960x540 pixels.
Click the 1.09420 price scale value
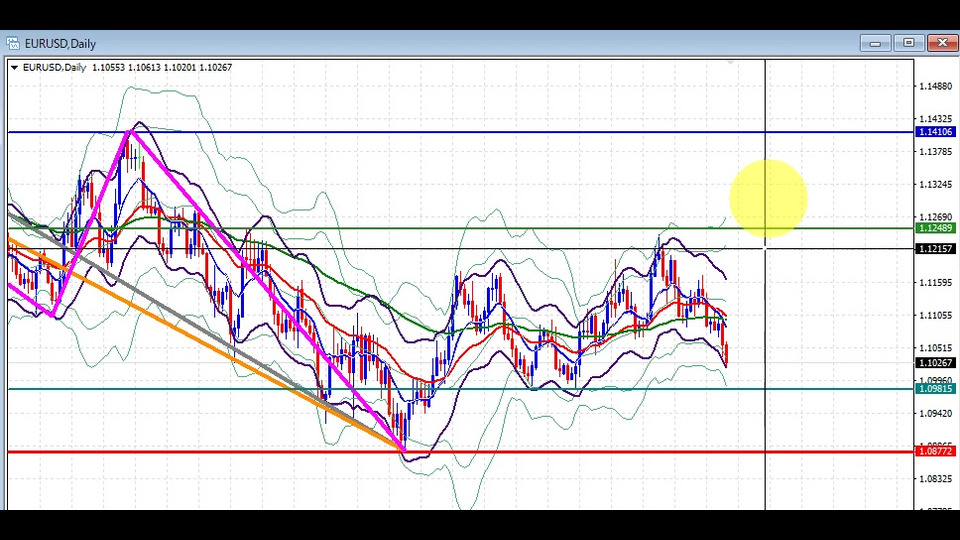tap(936, 413)
